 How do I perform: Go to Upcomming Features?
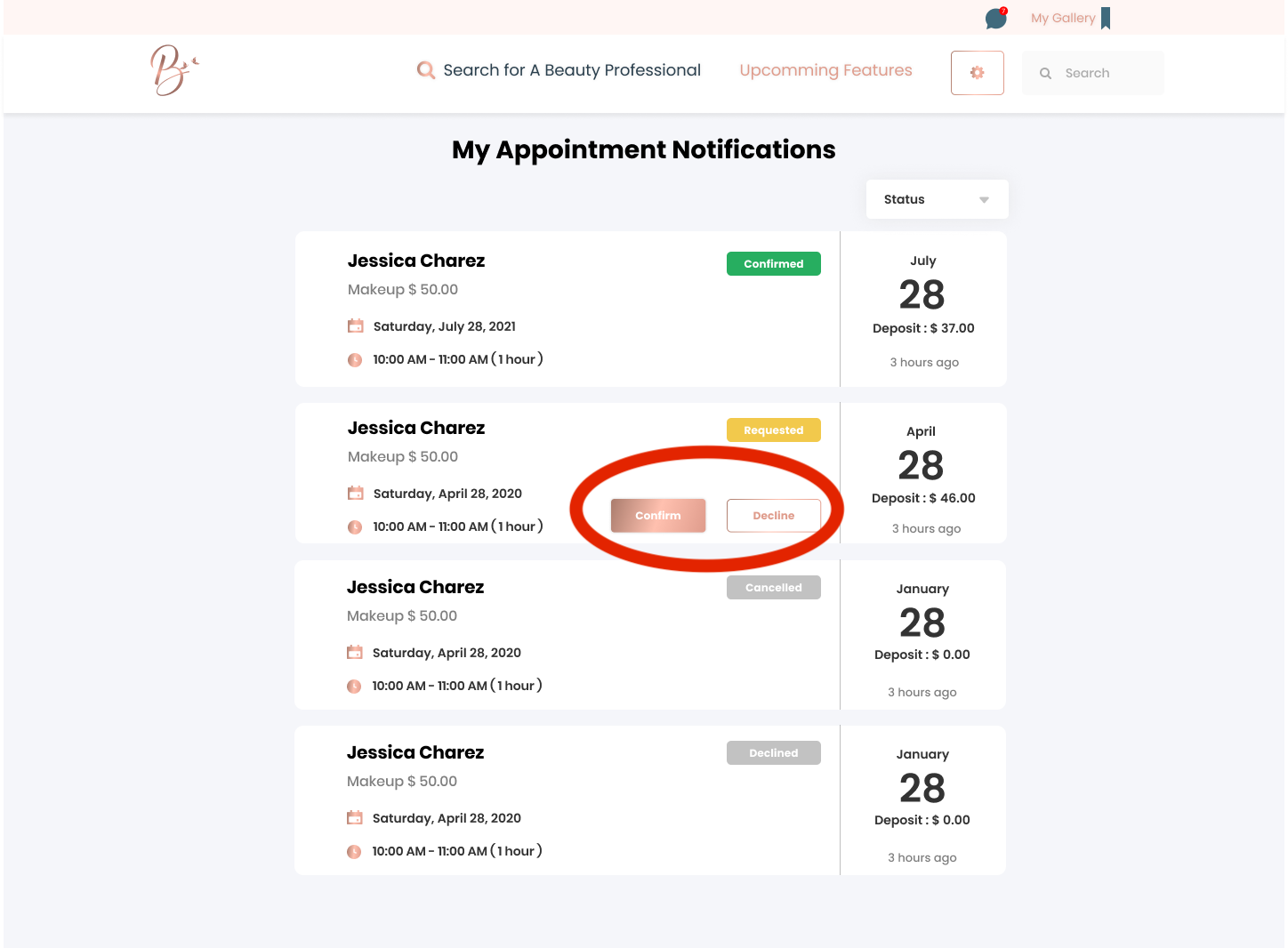825,70
